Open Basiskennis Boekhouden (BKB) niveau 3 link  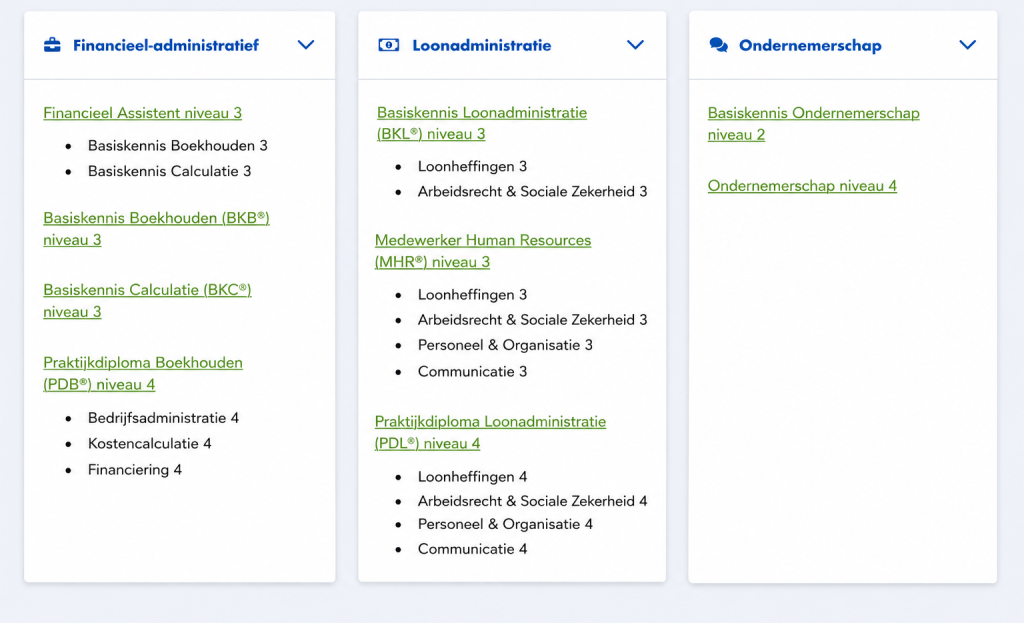156,229
